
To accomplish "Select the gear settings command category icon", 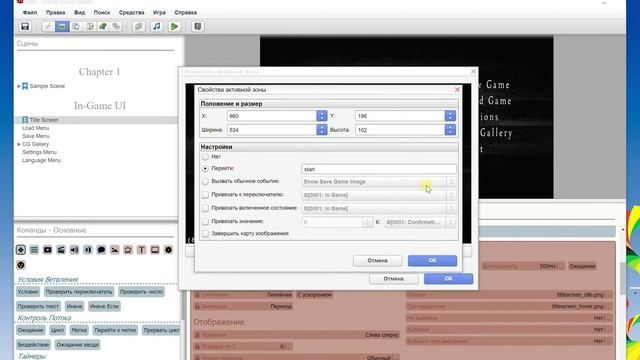I will coord(169,250).
